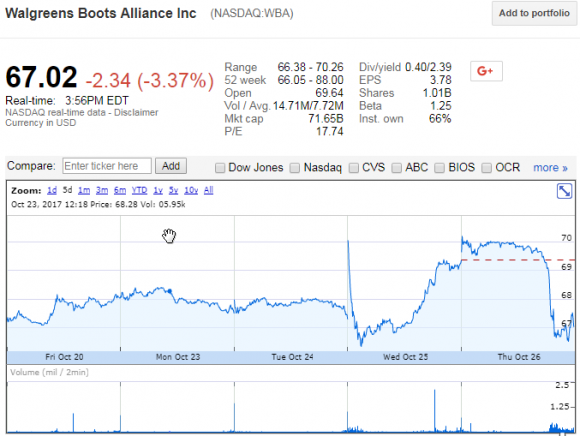
Task: Click the P/E value 17.74
Action: [x=330, y=132]
